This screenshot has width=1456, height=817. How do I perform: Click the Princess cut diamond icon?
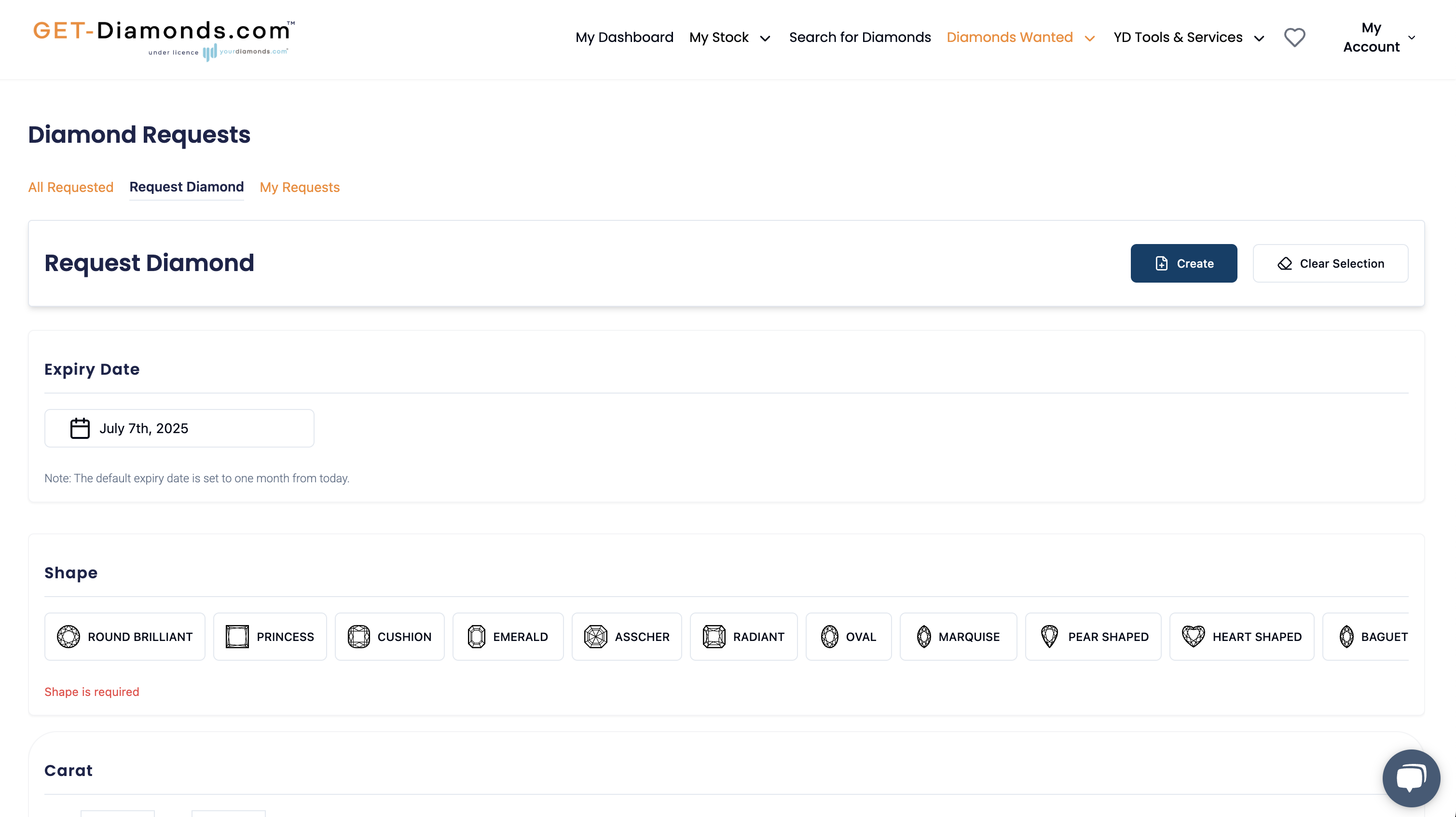(237, 637)
